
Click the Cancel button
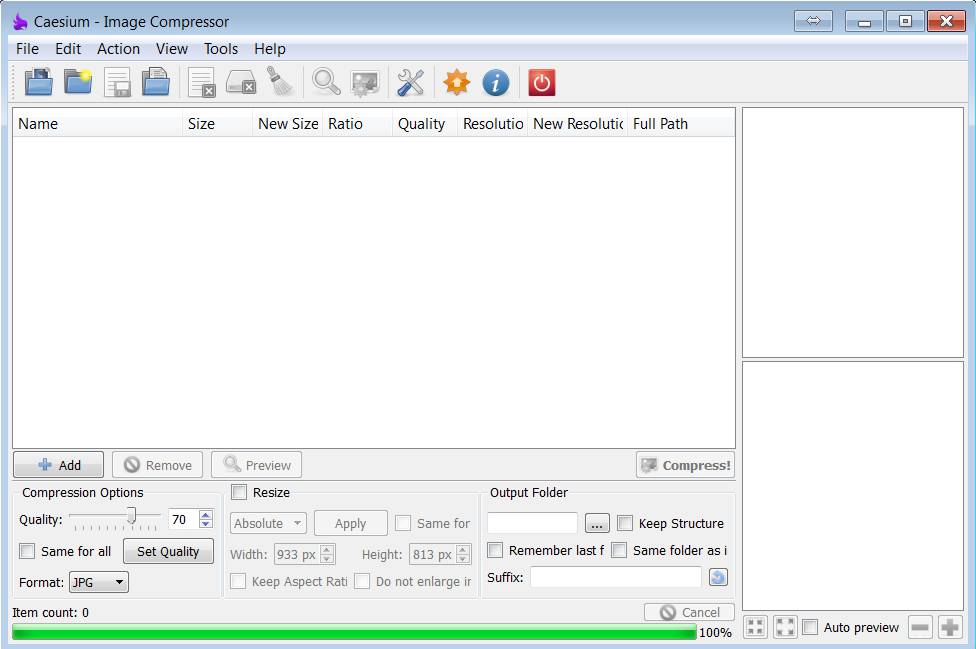pos(689,612)
